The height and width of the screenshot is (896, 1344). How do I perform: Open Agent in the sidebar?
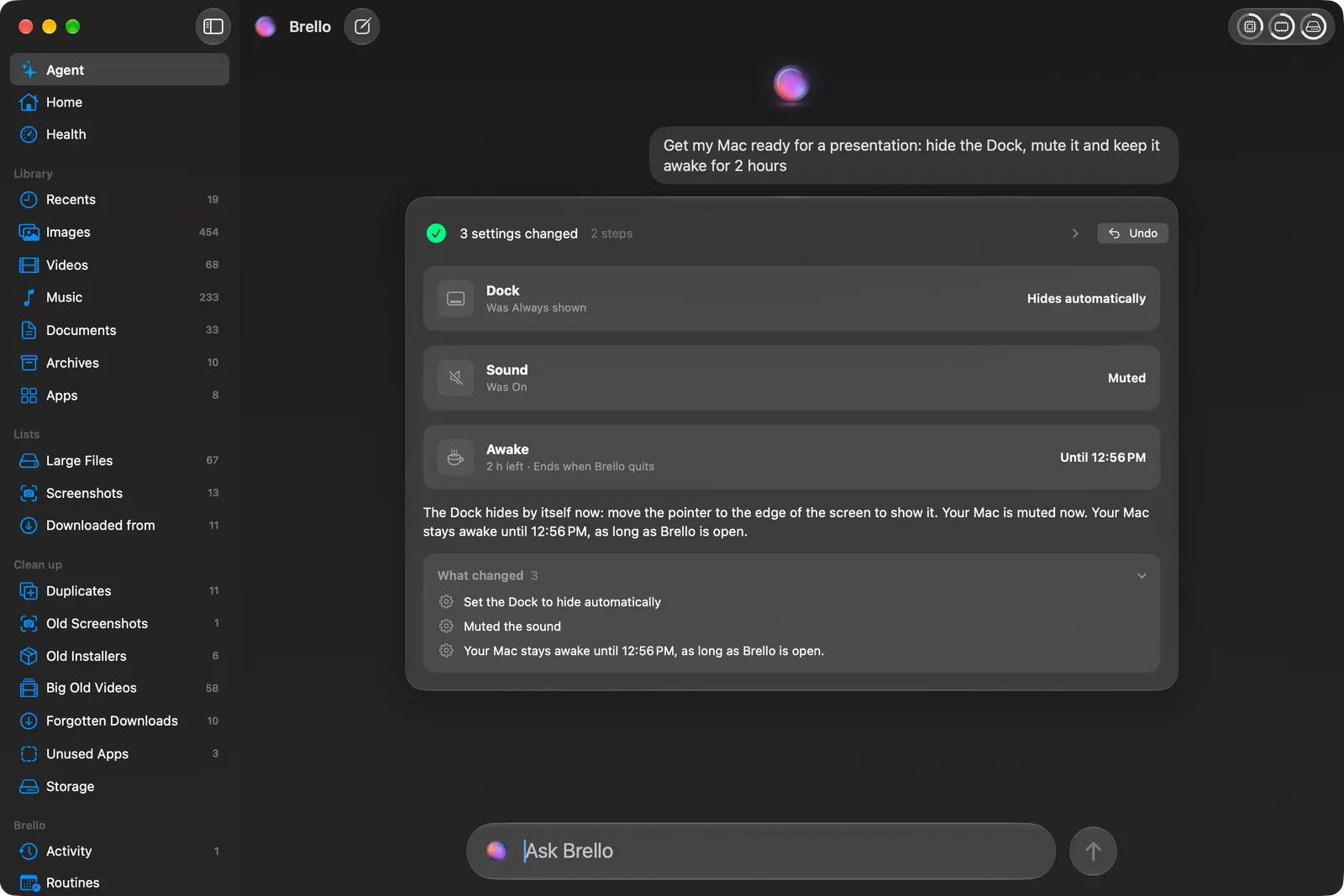(119, 70)
